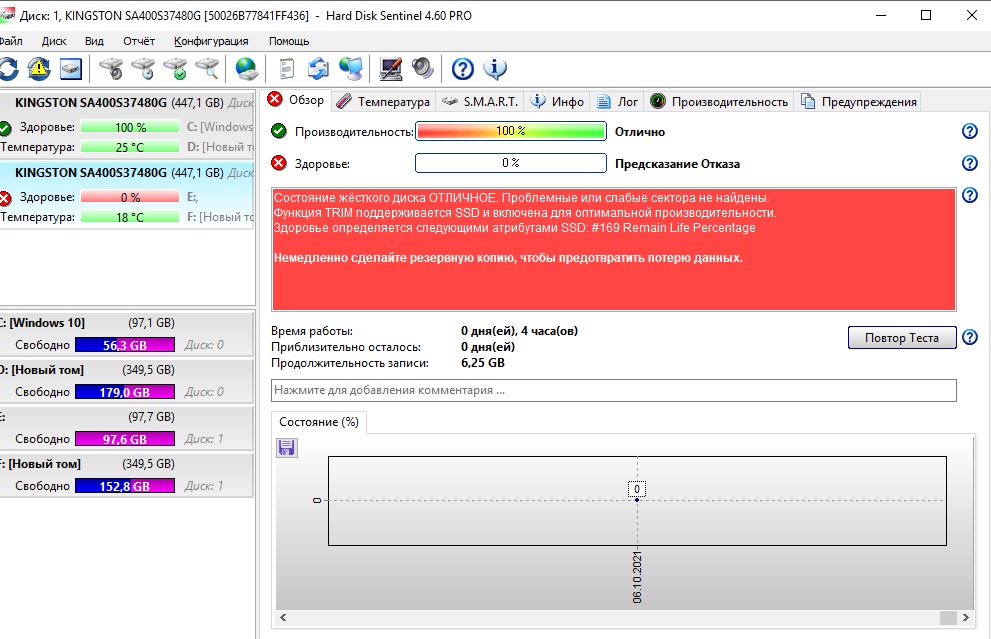
Task: Click the comment input field
Action: 613,390
